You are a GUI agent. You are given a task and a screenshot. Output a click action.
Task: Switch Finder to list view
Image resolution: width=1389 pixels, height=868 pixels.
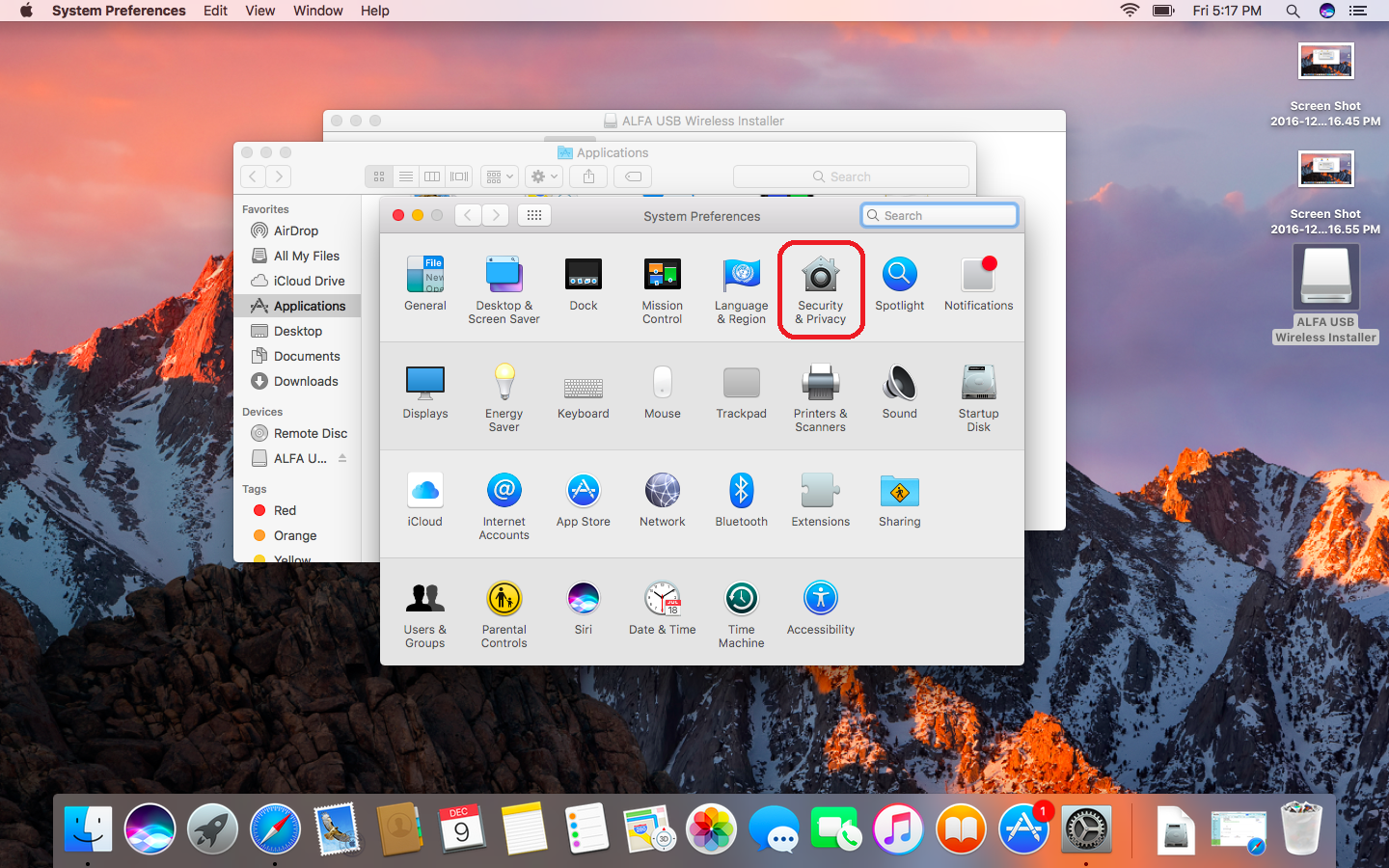406,176
